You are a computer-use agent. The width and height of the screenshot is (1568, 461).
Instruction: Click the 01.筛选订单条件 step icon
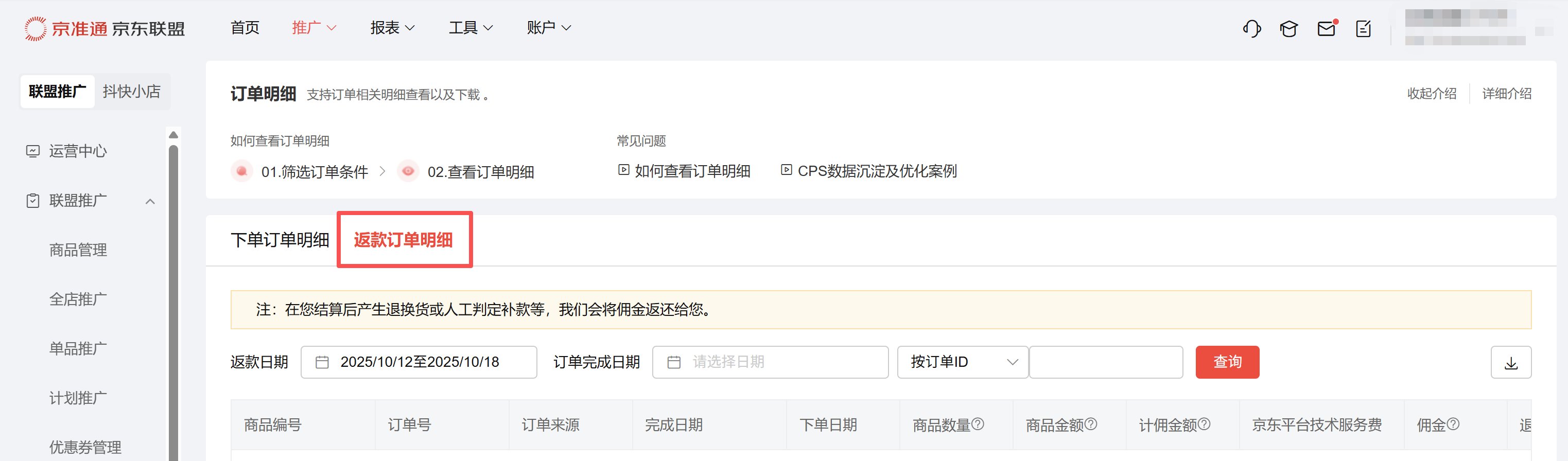click(x=241, y=171)
